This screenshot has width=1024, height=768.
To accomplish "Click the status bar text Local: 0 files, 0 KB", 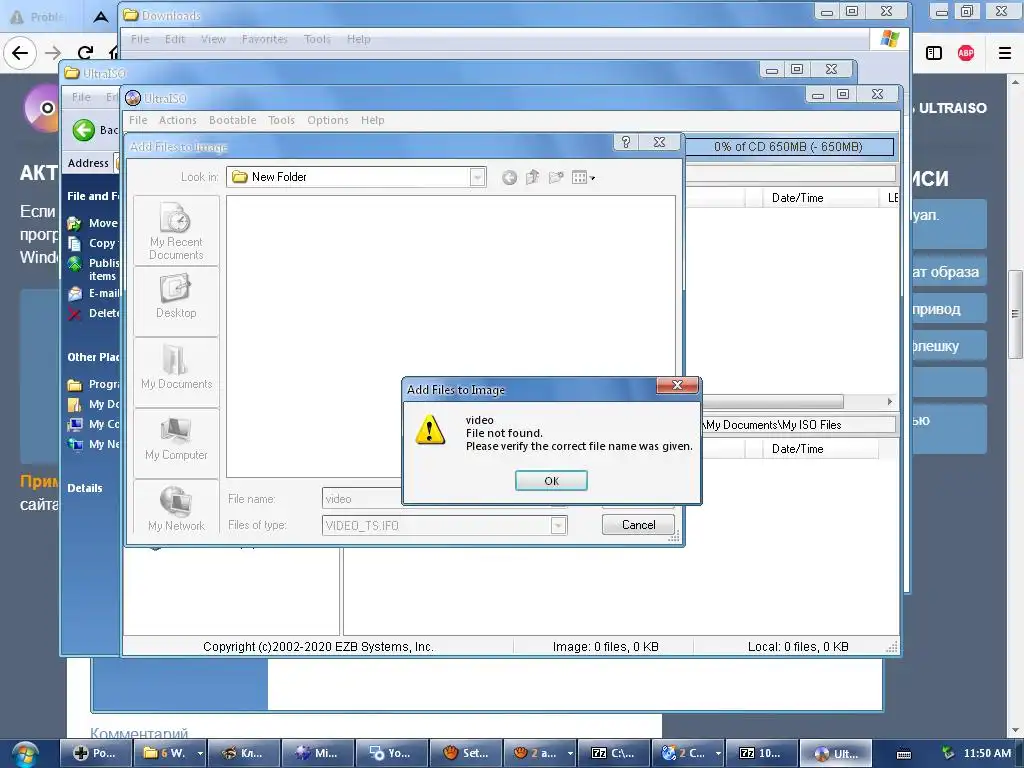I will 798,647.
